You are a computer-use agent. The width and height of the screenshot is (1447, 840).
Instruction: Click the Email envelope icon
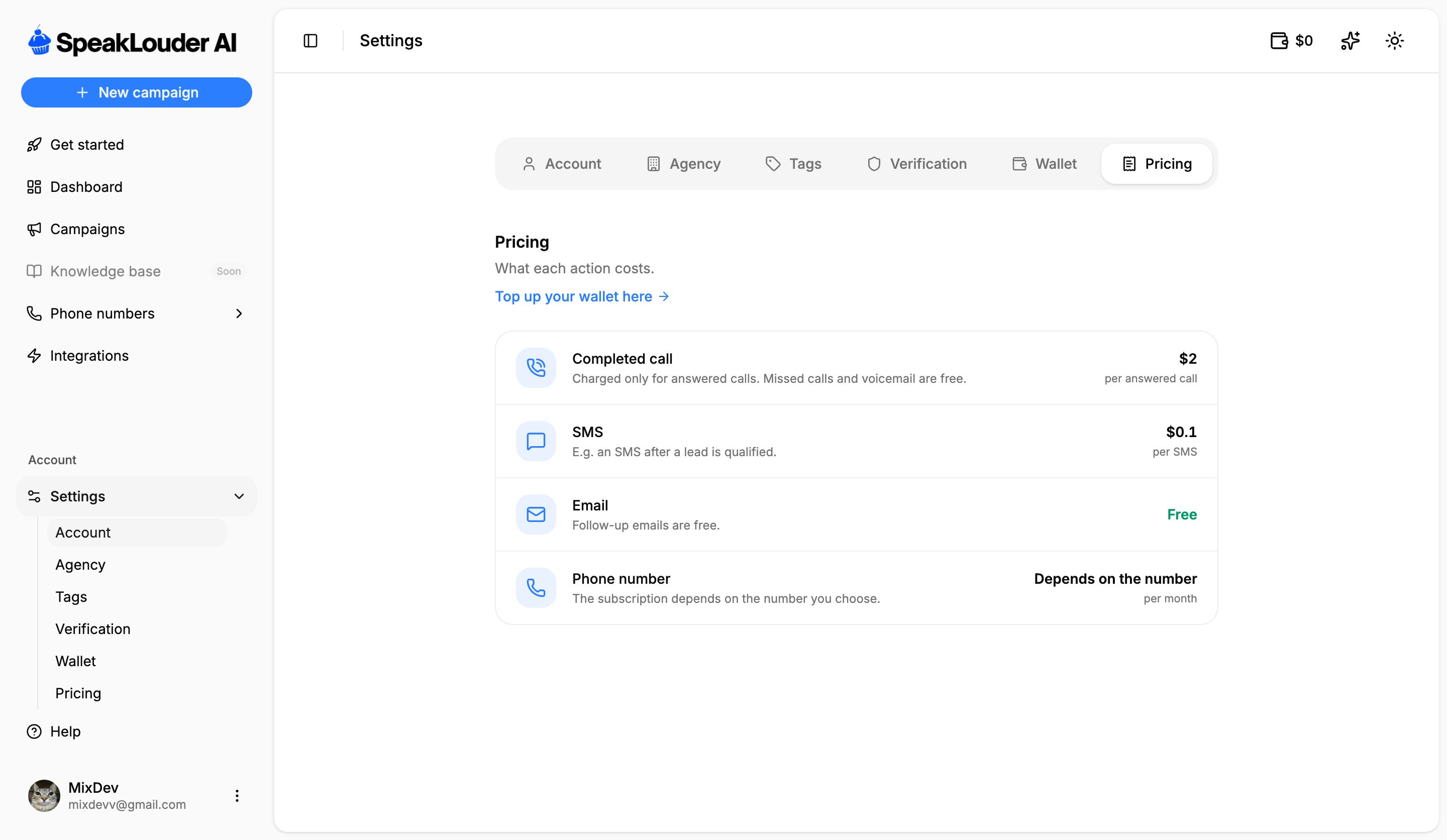tap(536, 514)
